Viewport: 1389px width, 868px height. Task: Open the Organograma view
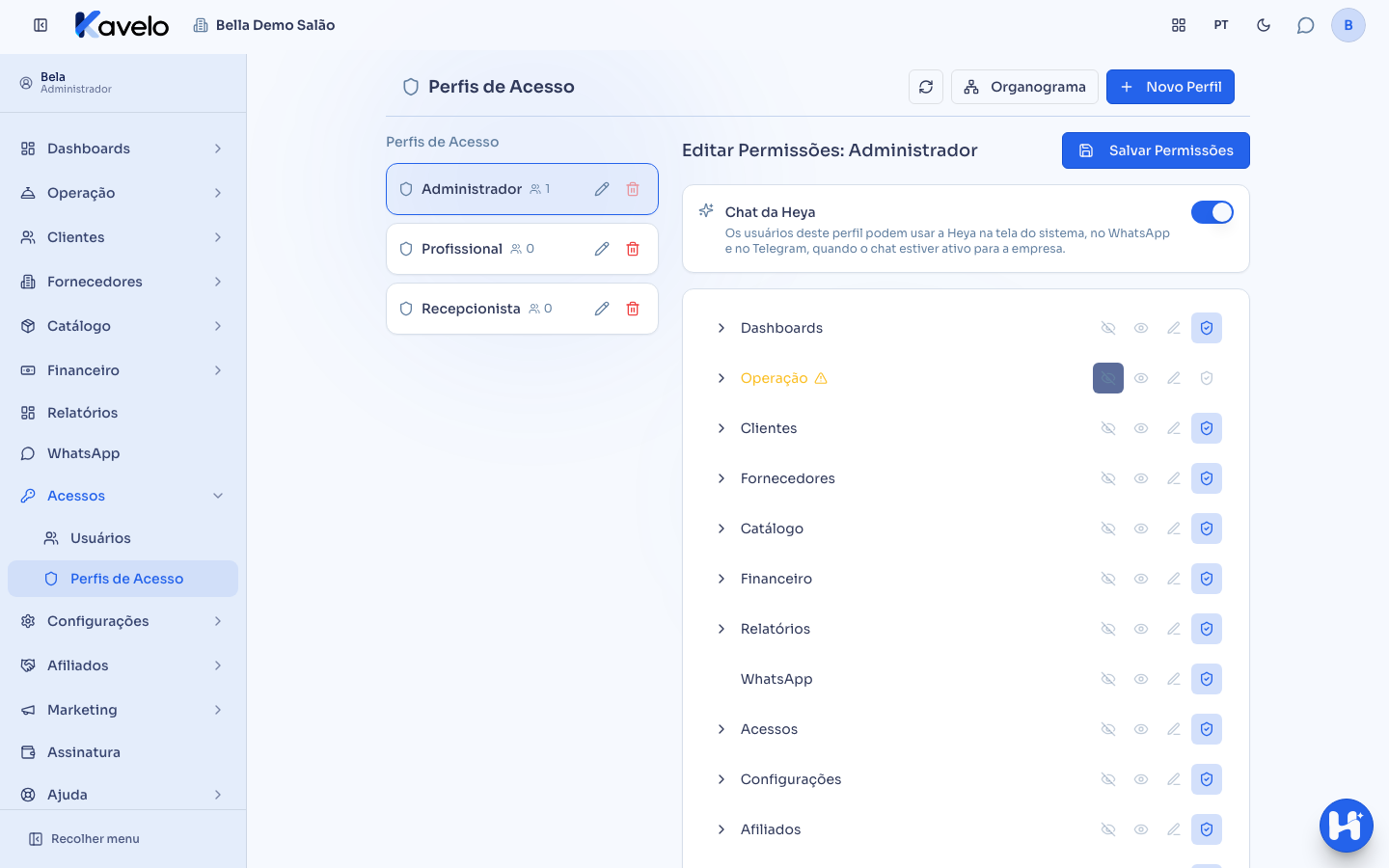[x=1024, y=87]
